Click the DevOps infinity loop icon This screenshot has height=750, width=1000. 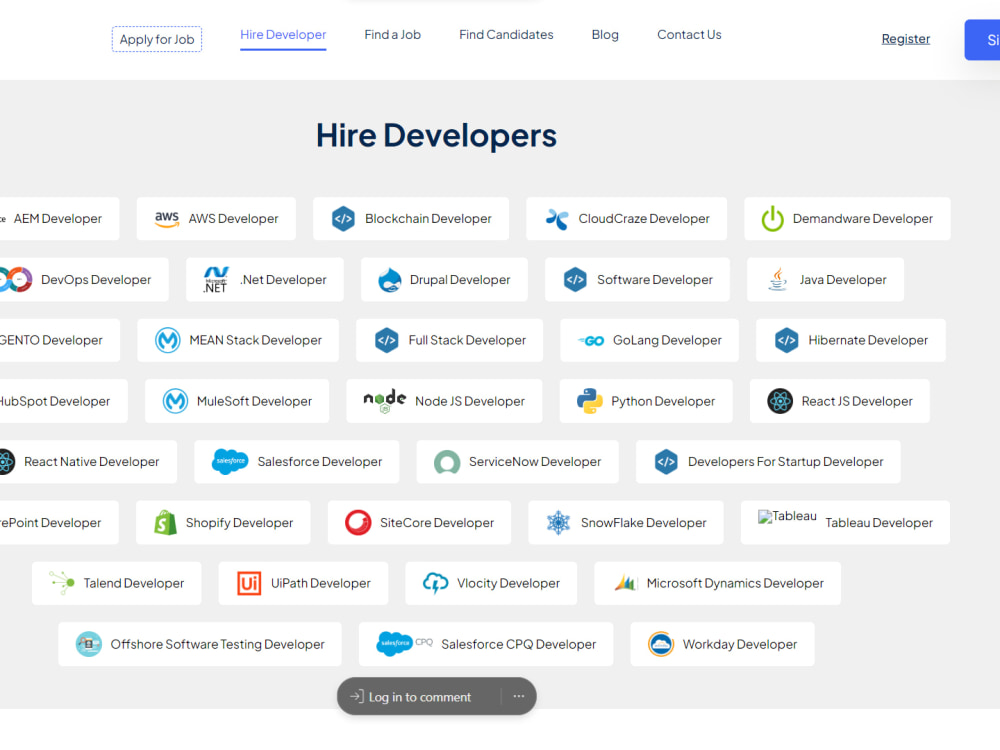(16, 279)
